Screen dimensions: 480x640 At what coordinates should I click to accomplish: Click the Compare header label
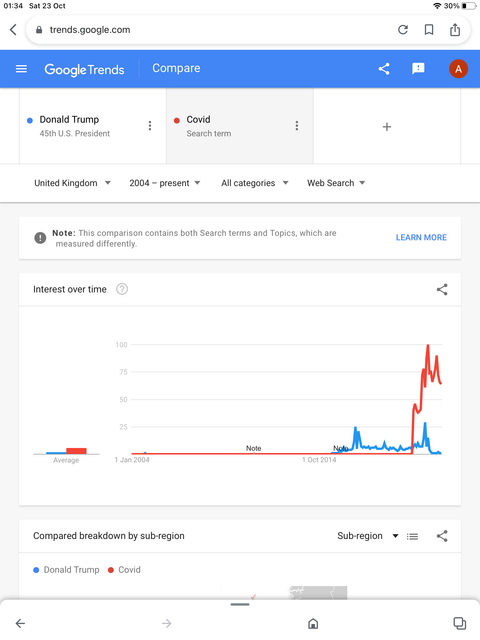tap(176, 68)
